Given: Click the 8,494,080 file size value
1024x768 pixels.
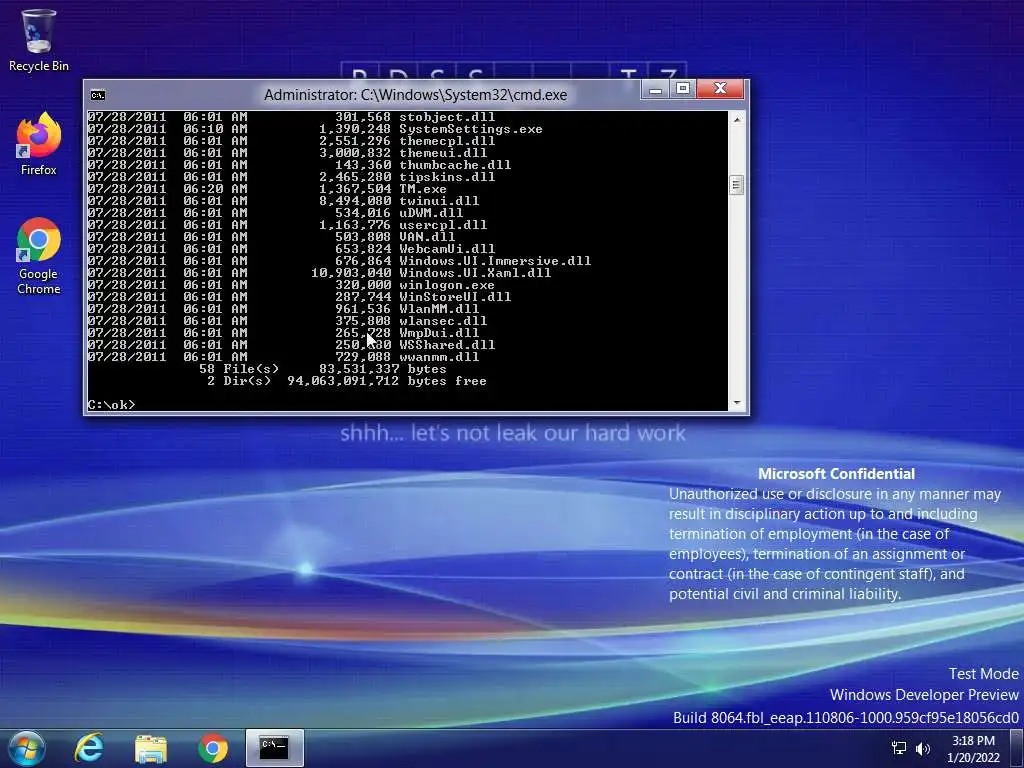Looking at the screenshot, I should tap(355, 201).
